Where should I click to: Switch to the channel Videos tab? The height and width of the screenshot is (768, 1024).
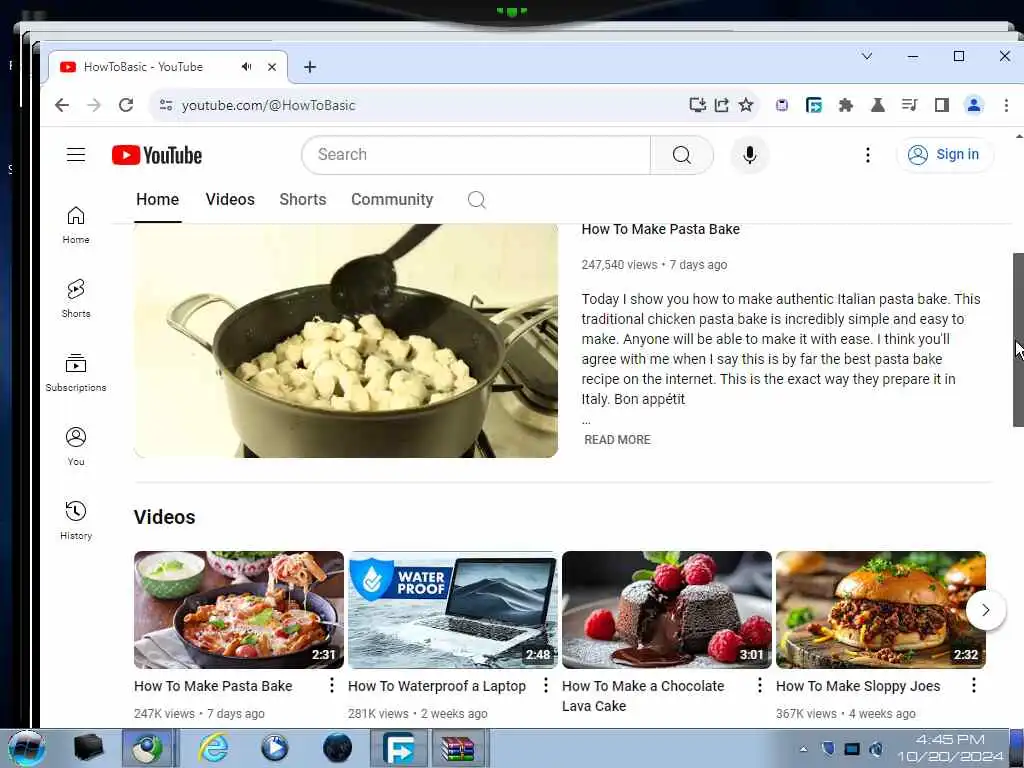(230, 199)
